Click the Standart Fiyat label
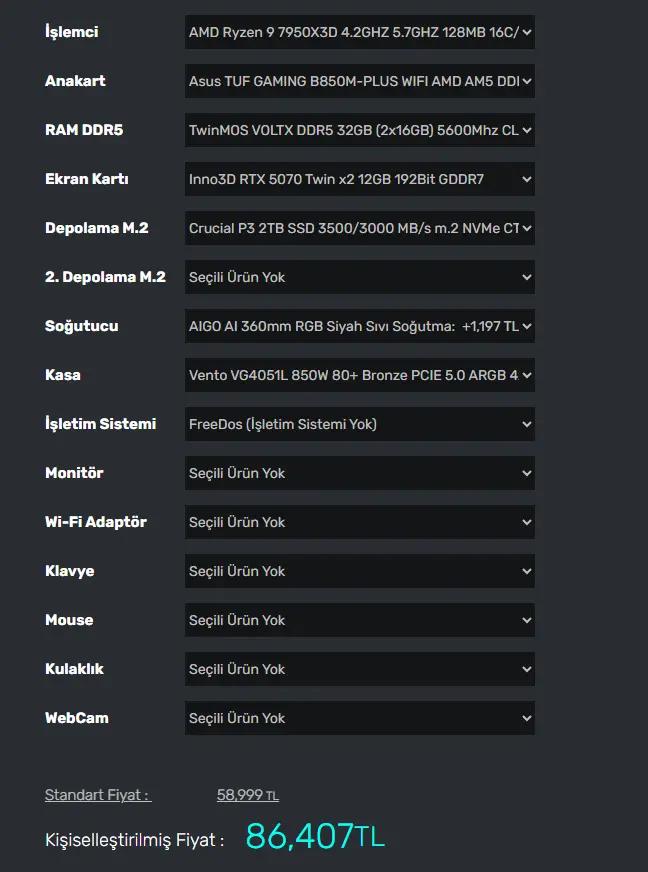Viewport: 648px width, 872px height. (x=98, y=795)
